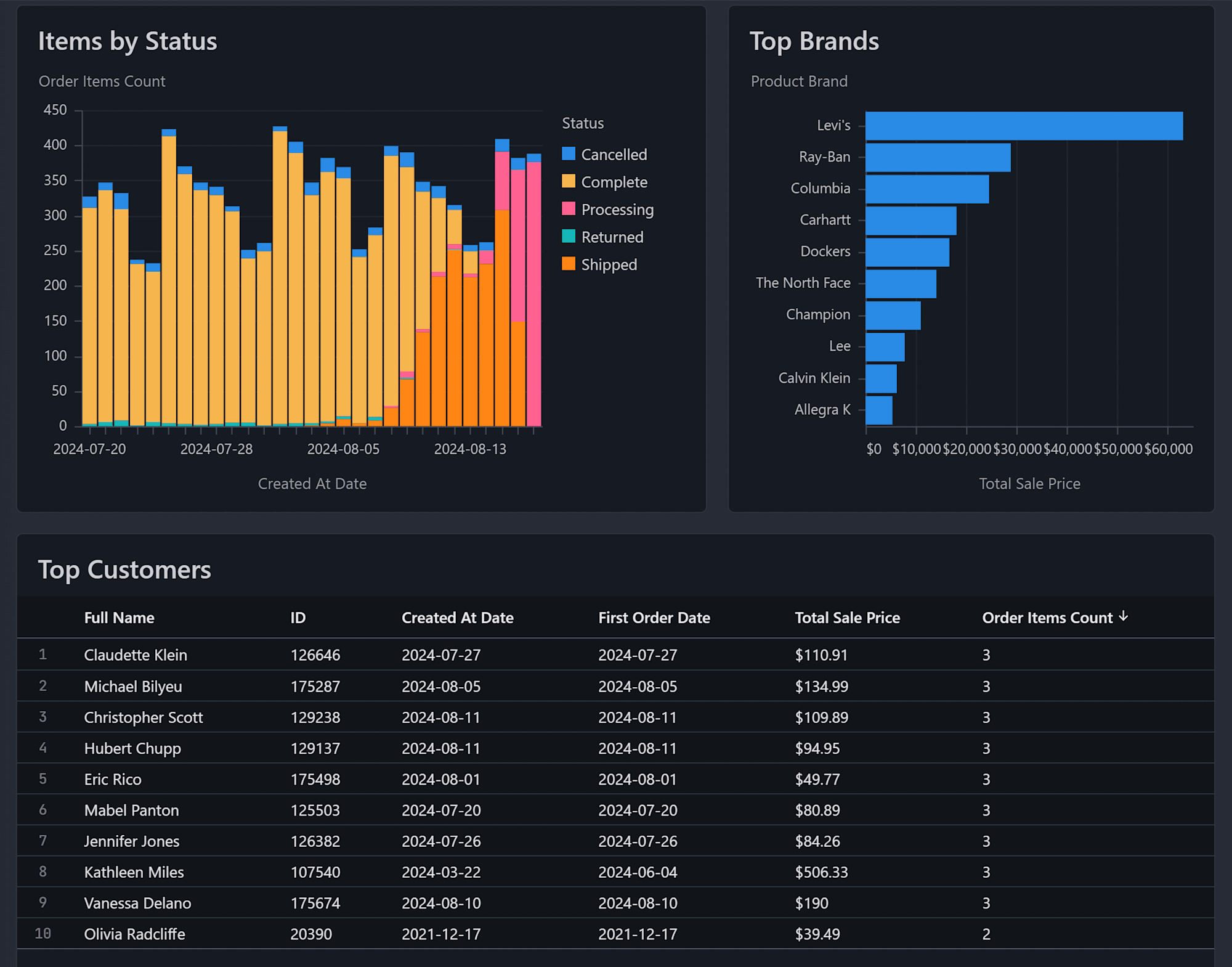Image resolution: width=1232 pixels, height=967 pixels.
Task: Click the Levi's bar in Top Brands
Action: [x=1024, y=126]
